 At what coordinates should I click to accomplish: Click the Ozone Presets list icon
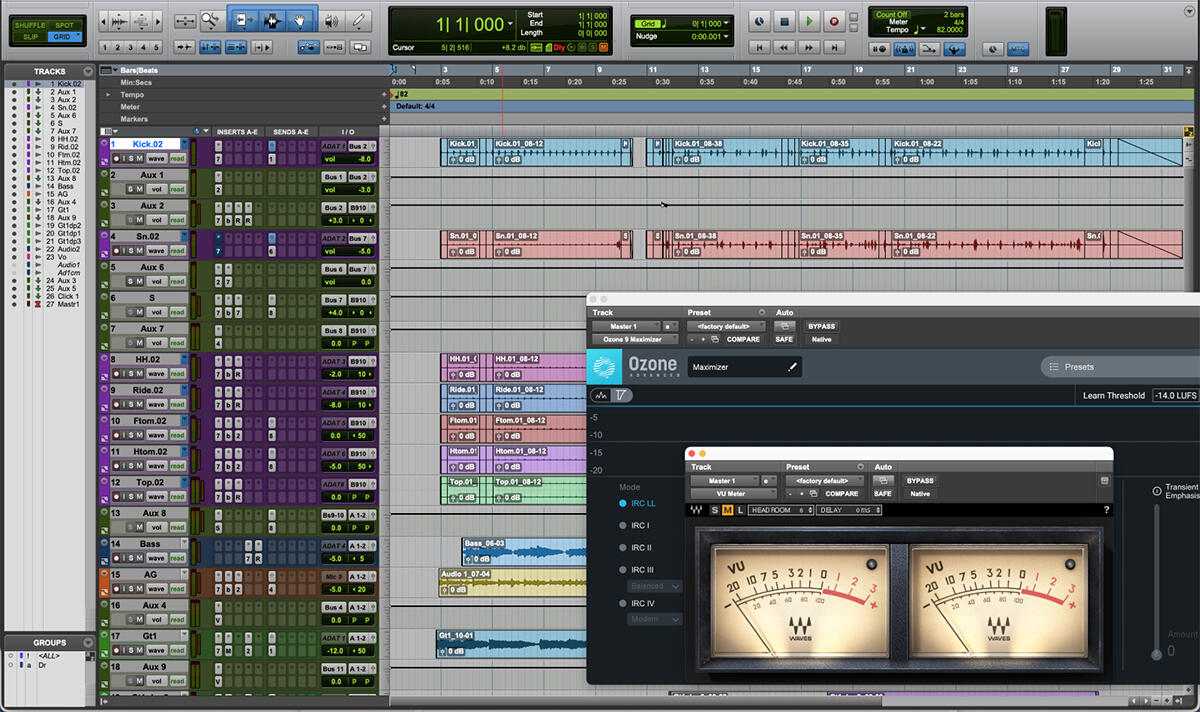point(1054,367)
